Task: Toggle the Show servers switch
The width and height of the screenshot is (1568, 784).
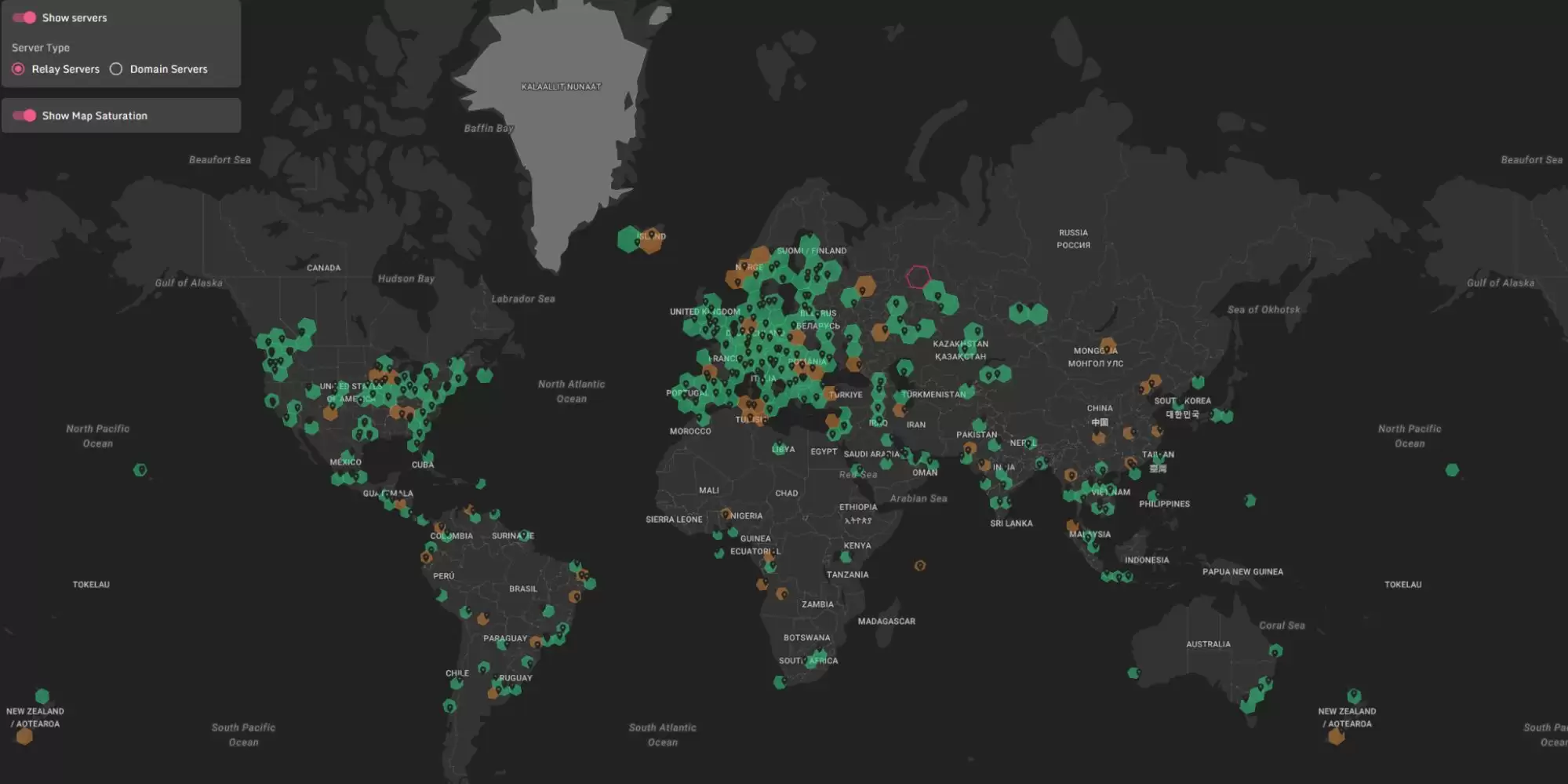Action: pyautogui.click(x=24, y=17)
